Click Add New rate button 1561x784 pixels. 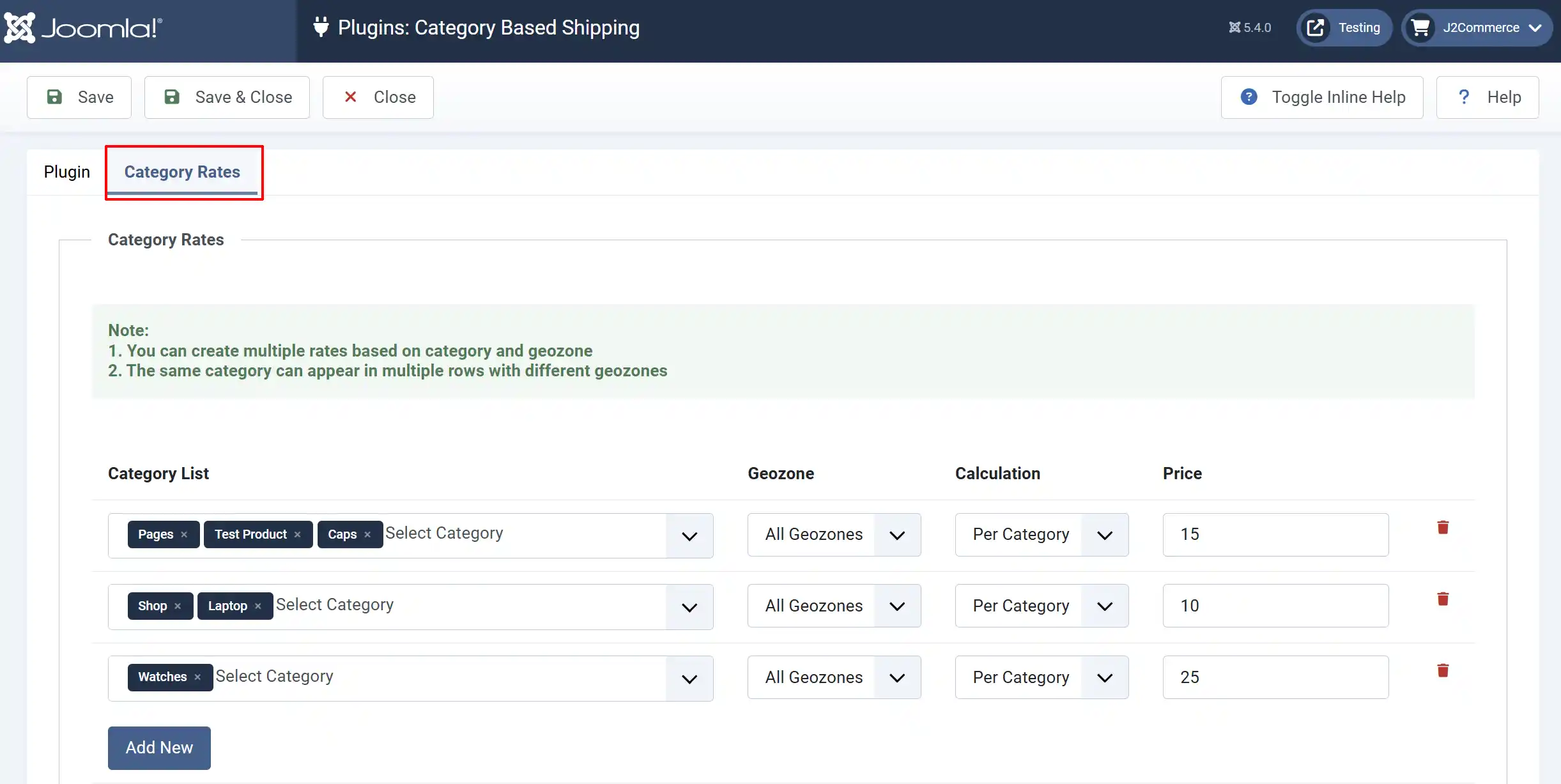point(159,748)
